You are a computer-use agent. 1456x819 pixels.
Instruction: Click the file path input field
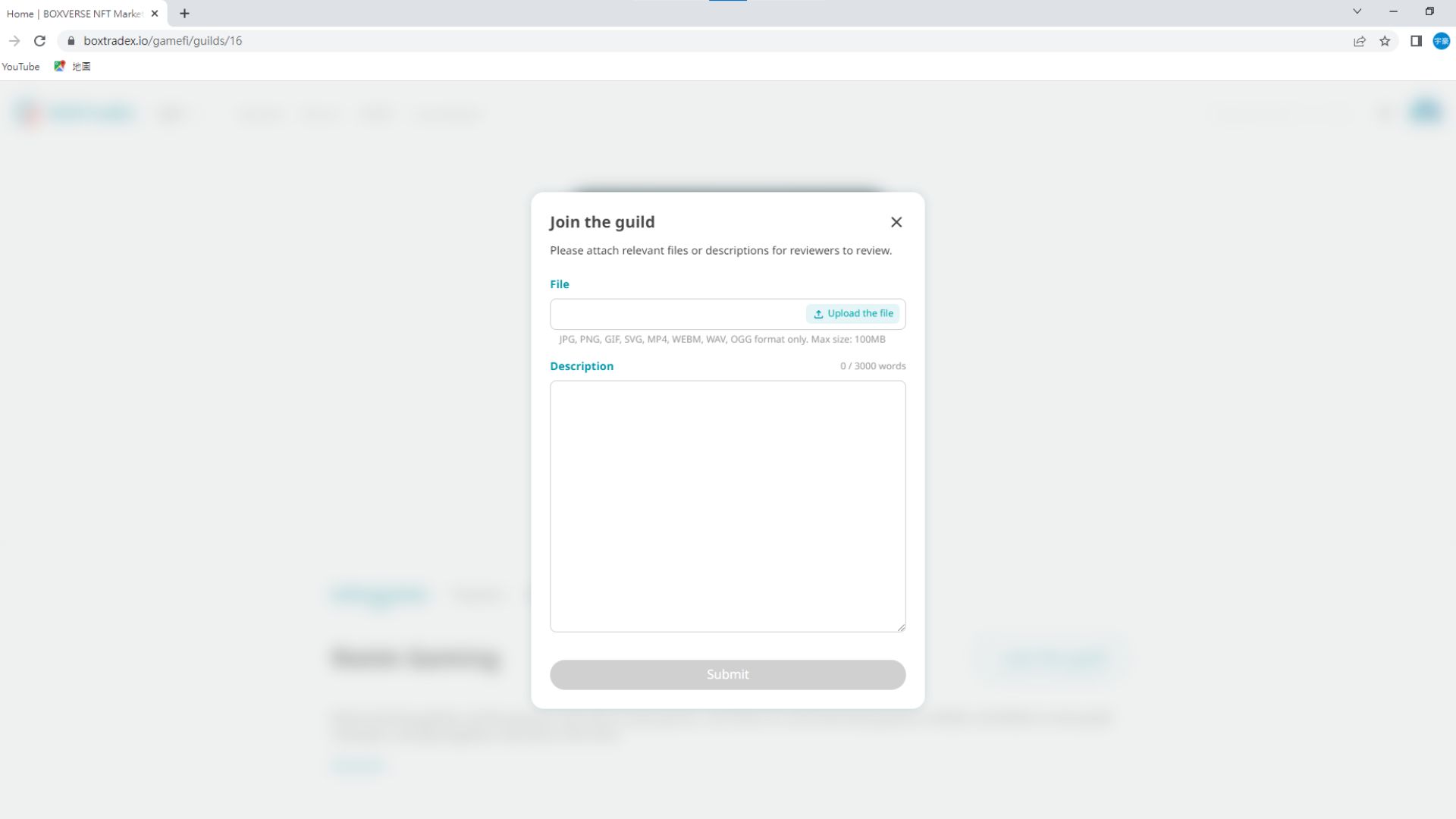point(676,314)
